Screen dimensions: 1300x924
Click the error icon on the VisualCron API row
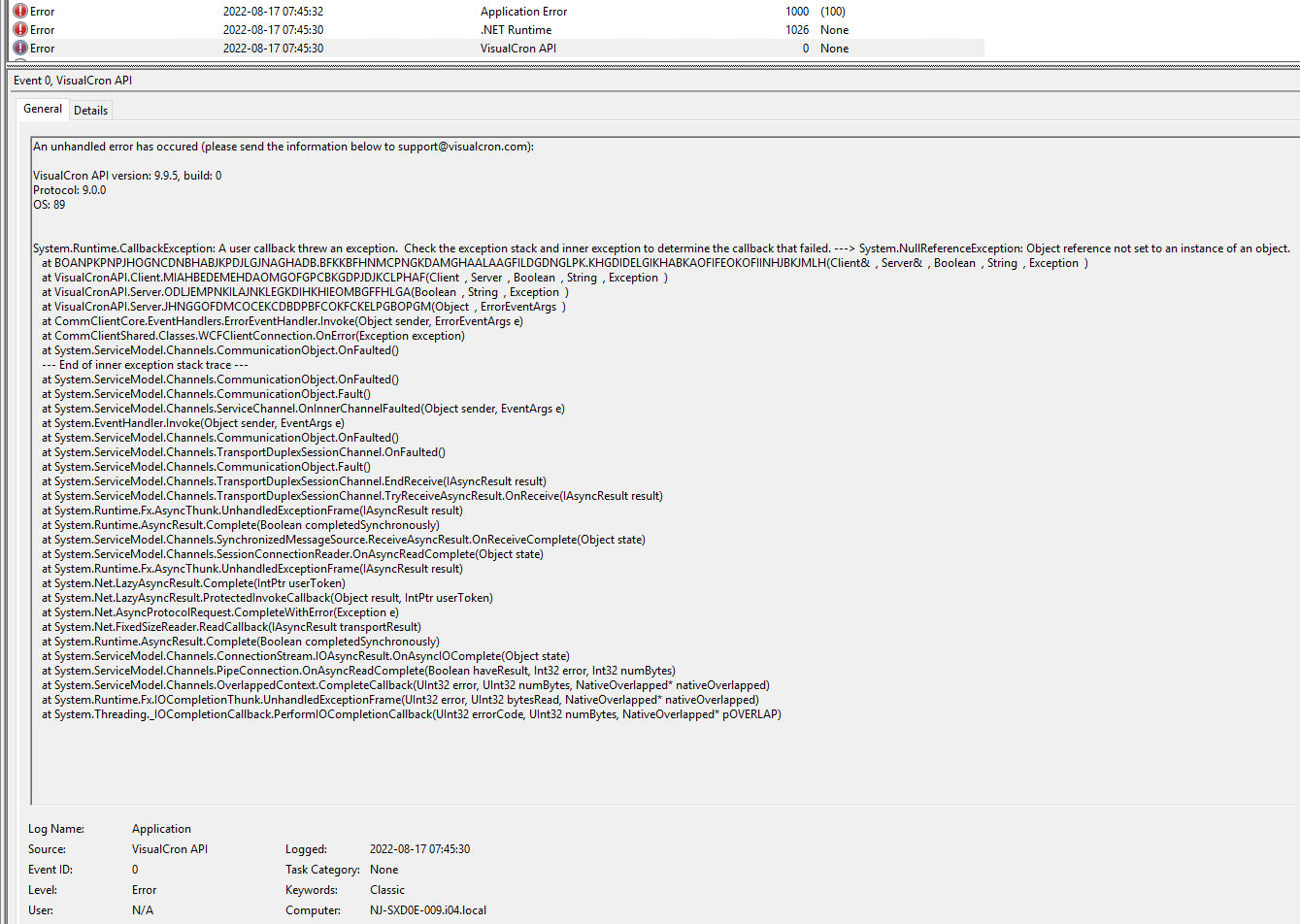pyautogui.click(x=19, y=49)
